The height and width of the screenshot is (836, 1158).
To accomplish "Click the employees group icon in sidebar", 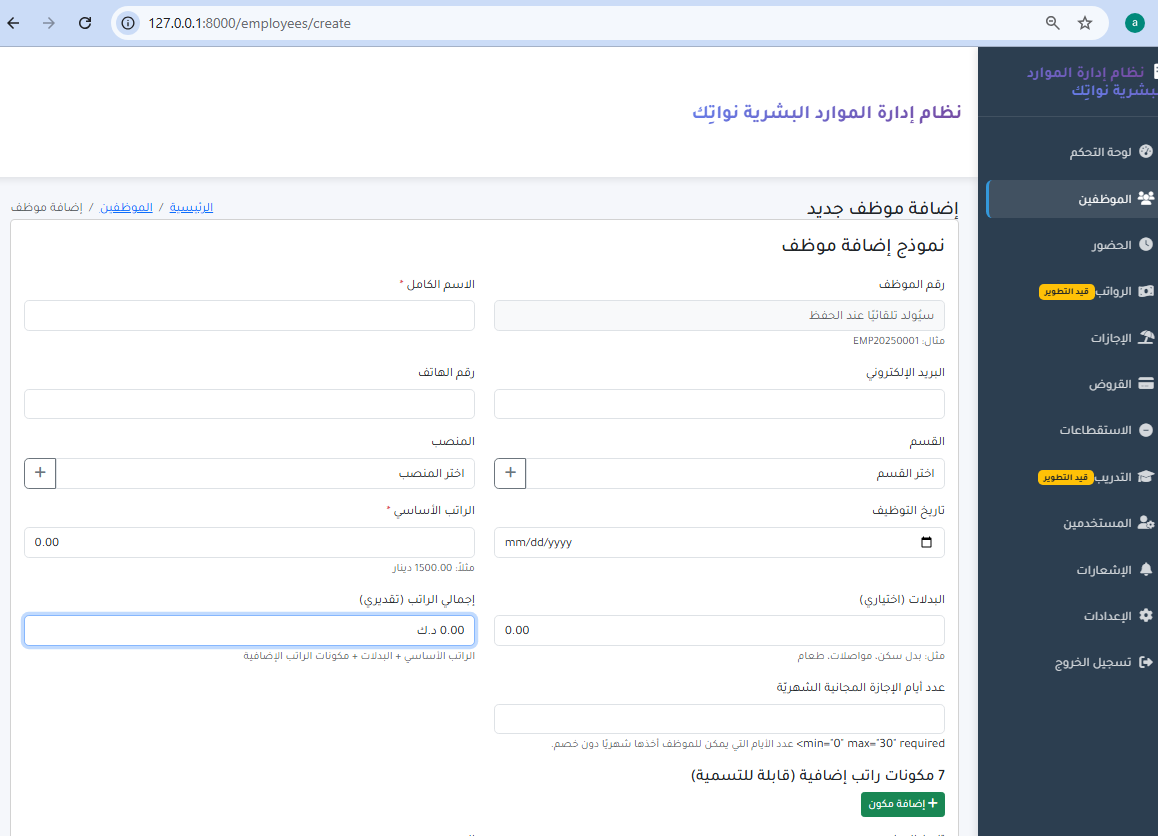I will point(1146,199).
